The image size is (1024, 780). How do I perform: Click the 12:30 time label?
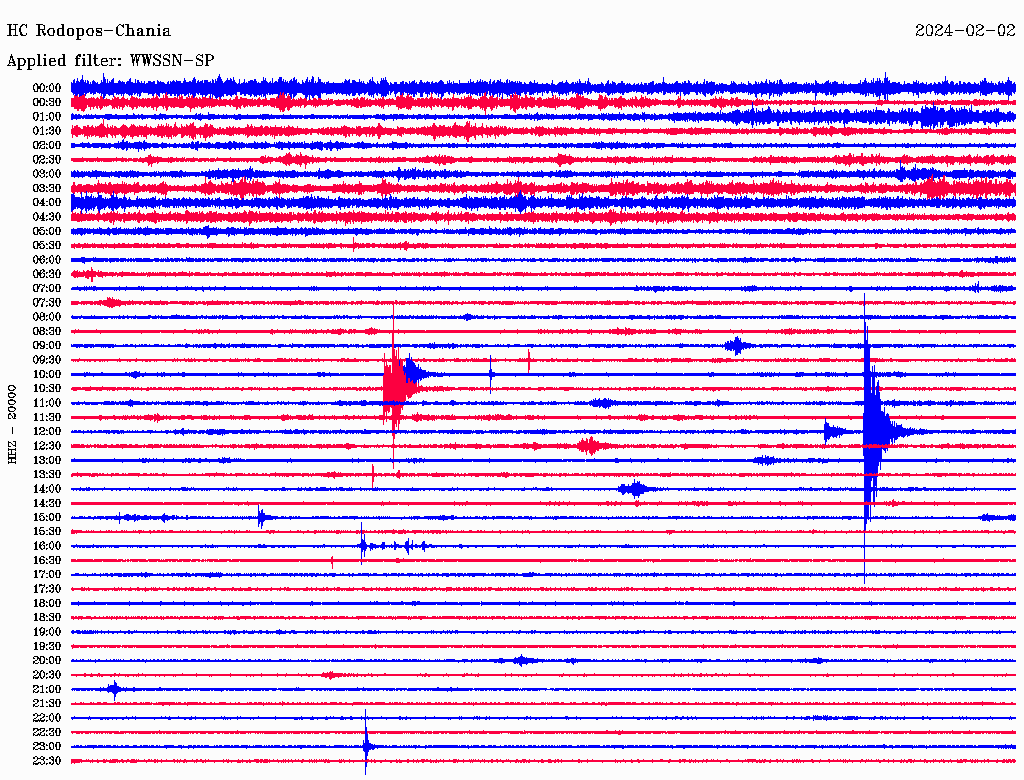47,446
